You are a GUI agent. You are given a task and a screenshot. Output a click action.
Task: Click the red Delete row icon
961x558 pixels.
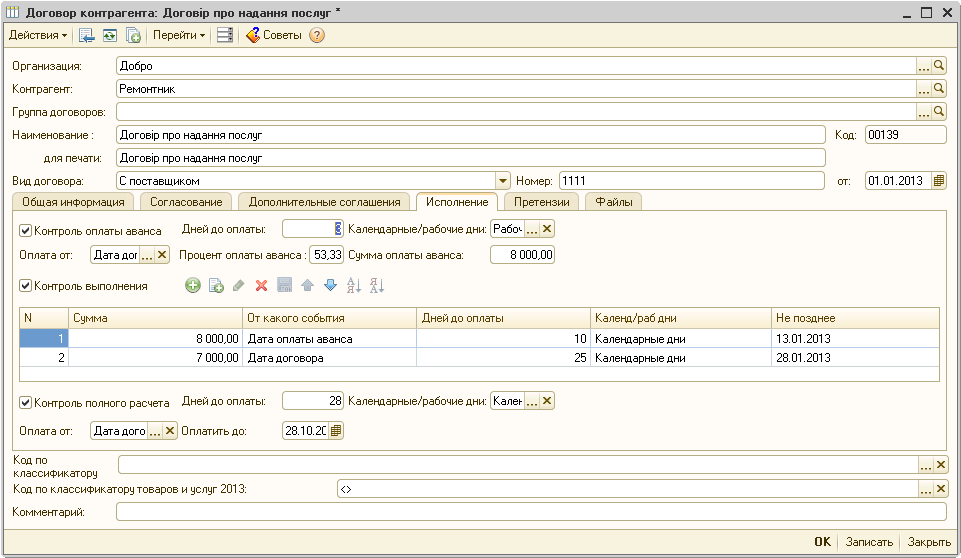[261, 286]
